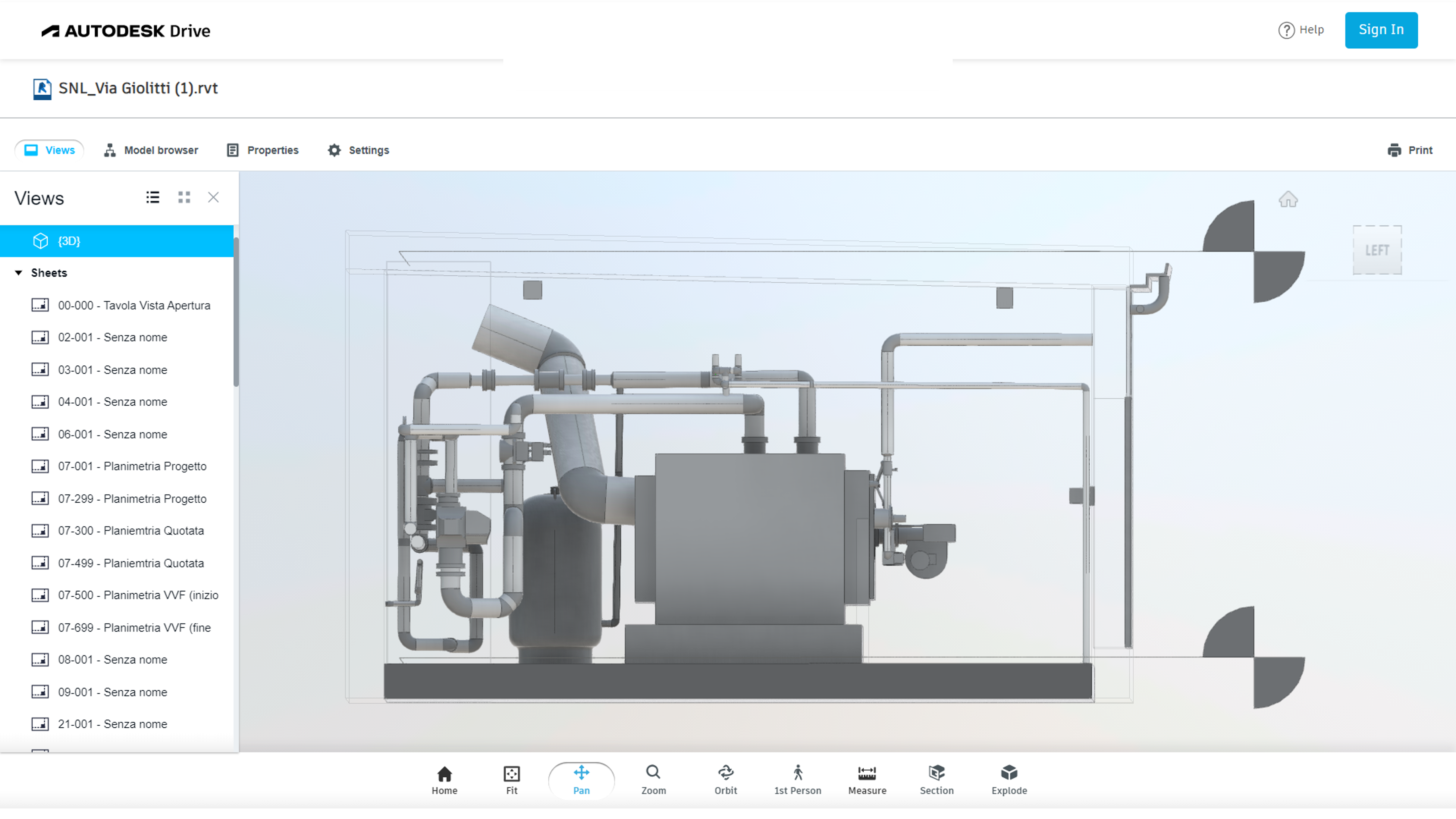Click the Explode model tool
The width and height of the screenshot is (1456, 819).
(1008, 780)
